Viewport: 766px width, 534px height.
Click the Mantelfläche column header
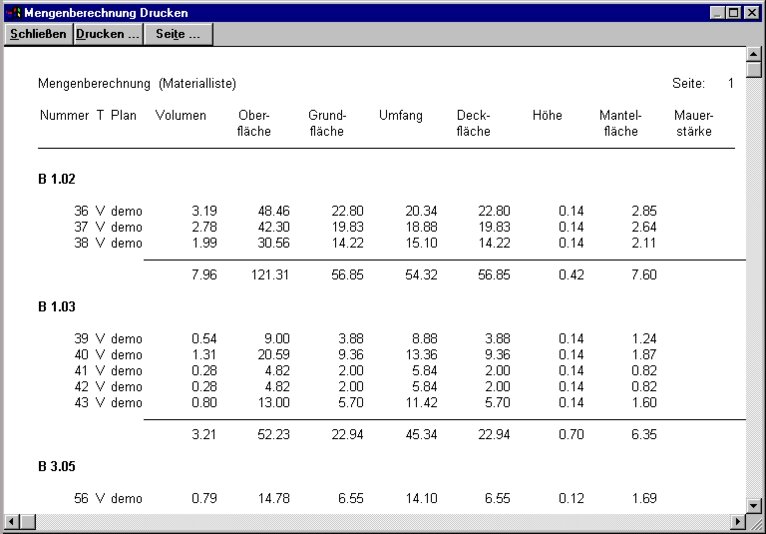pyautogui.click(x=620, y=123)
